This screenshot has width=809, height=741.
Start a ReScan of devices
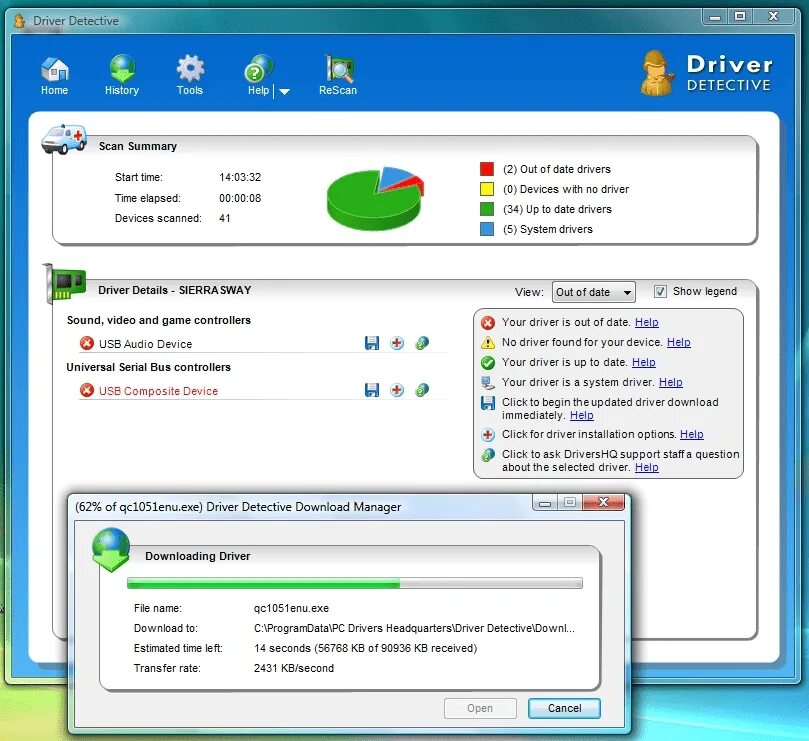338,75
